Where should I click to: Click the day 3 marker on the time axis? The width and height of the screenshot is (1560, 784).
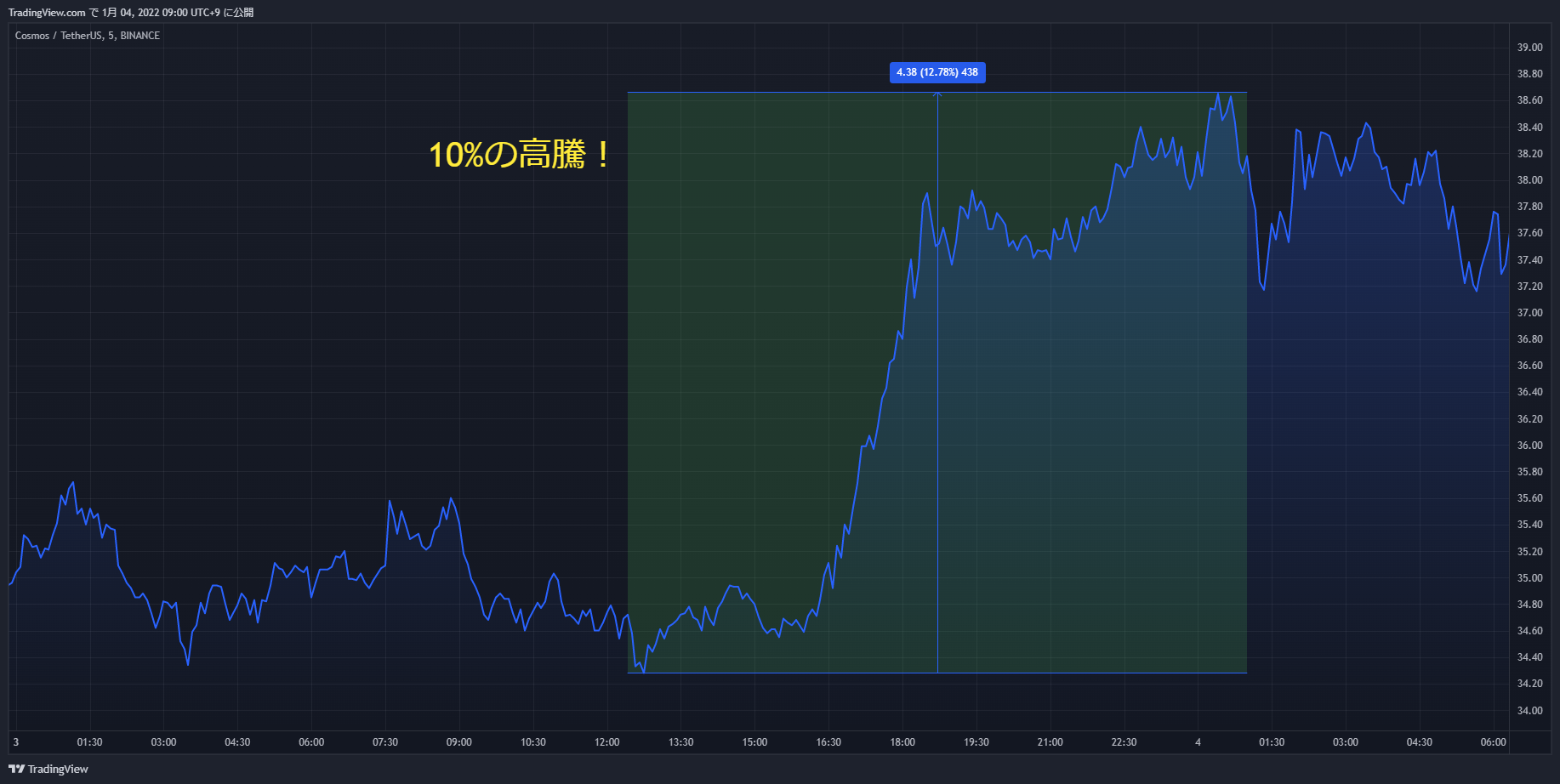click(x=15, y=742)
